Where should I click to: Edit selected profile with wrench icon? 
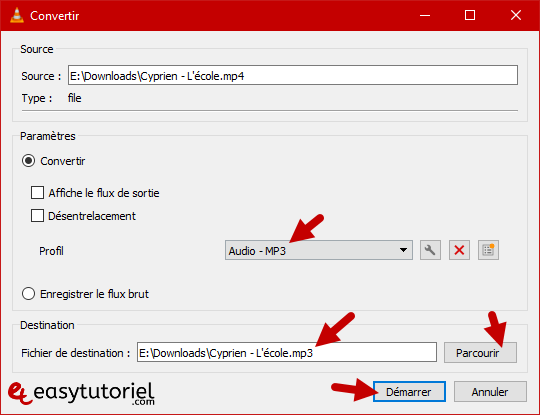[430, 250]
